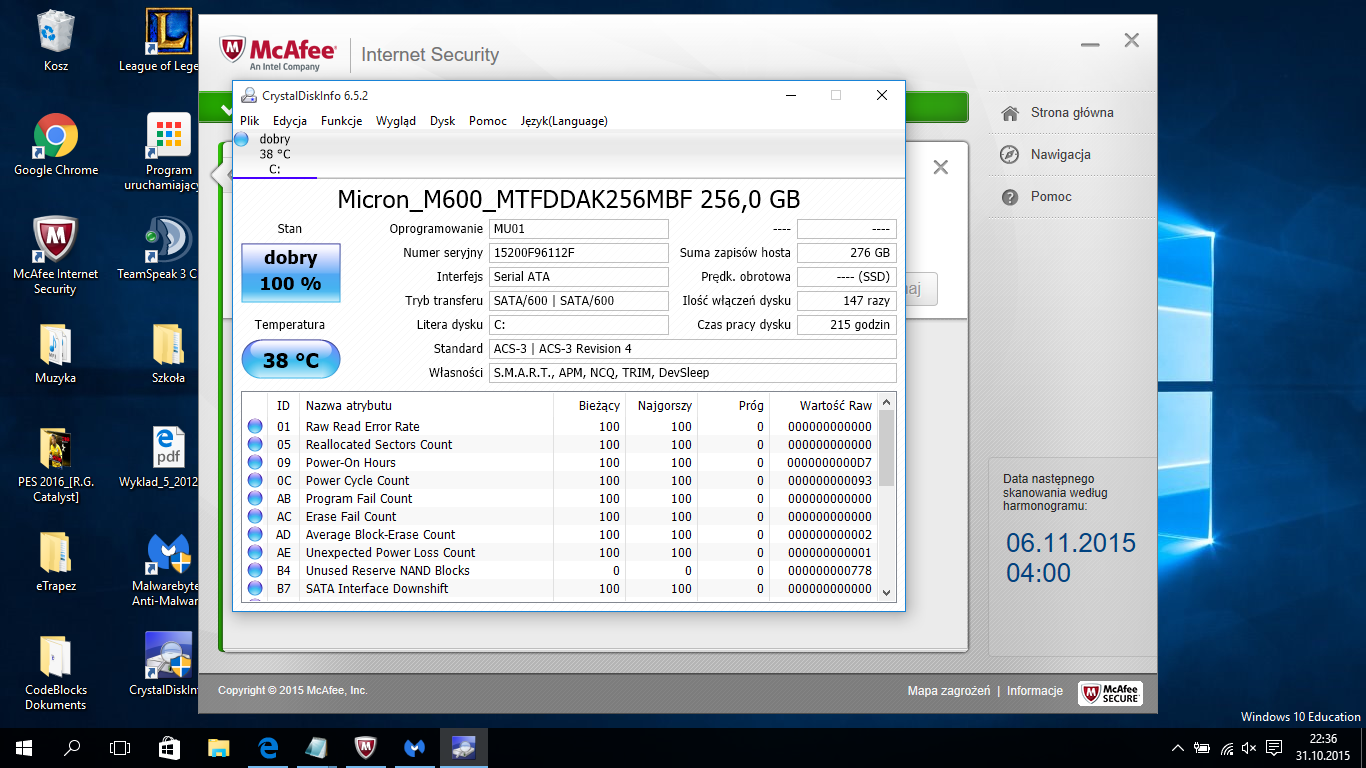Open the Informacje link in McAfee
This screenshot has width=1366, height=768.
coord(1035,691)
